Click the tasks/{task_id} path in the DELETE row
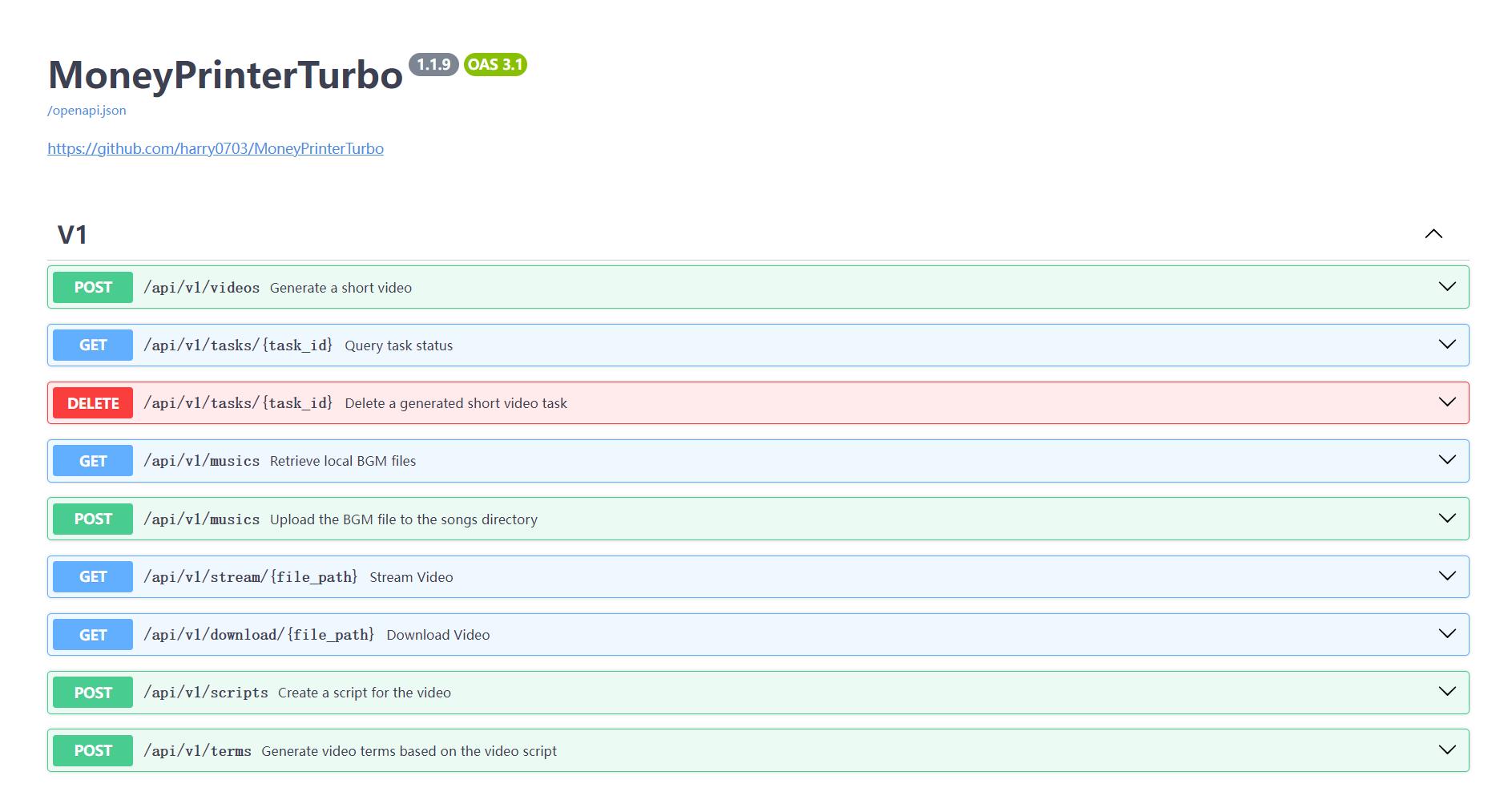This screenshot has height=792, width=1512. coord(238,403)
